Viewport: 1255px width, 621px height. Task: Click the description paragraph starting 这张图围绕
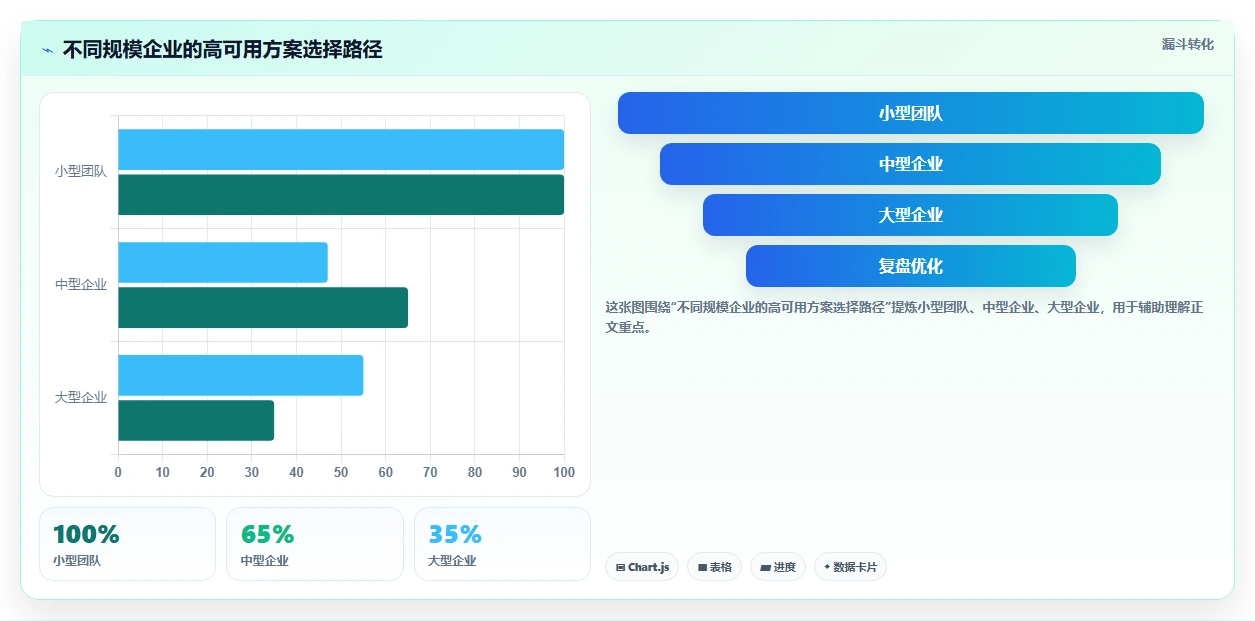[904, 317]
